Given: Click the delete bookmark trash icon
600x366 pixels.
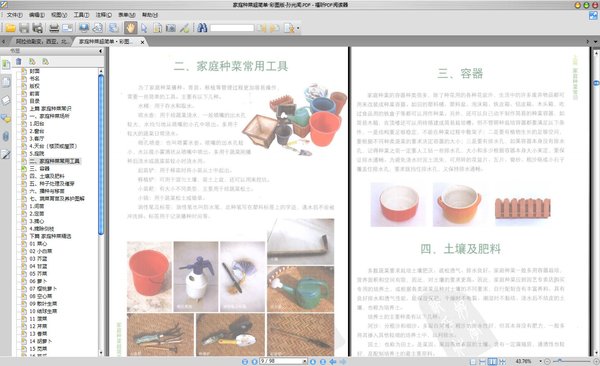Looking at the screenshot, I should [18, 62].
